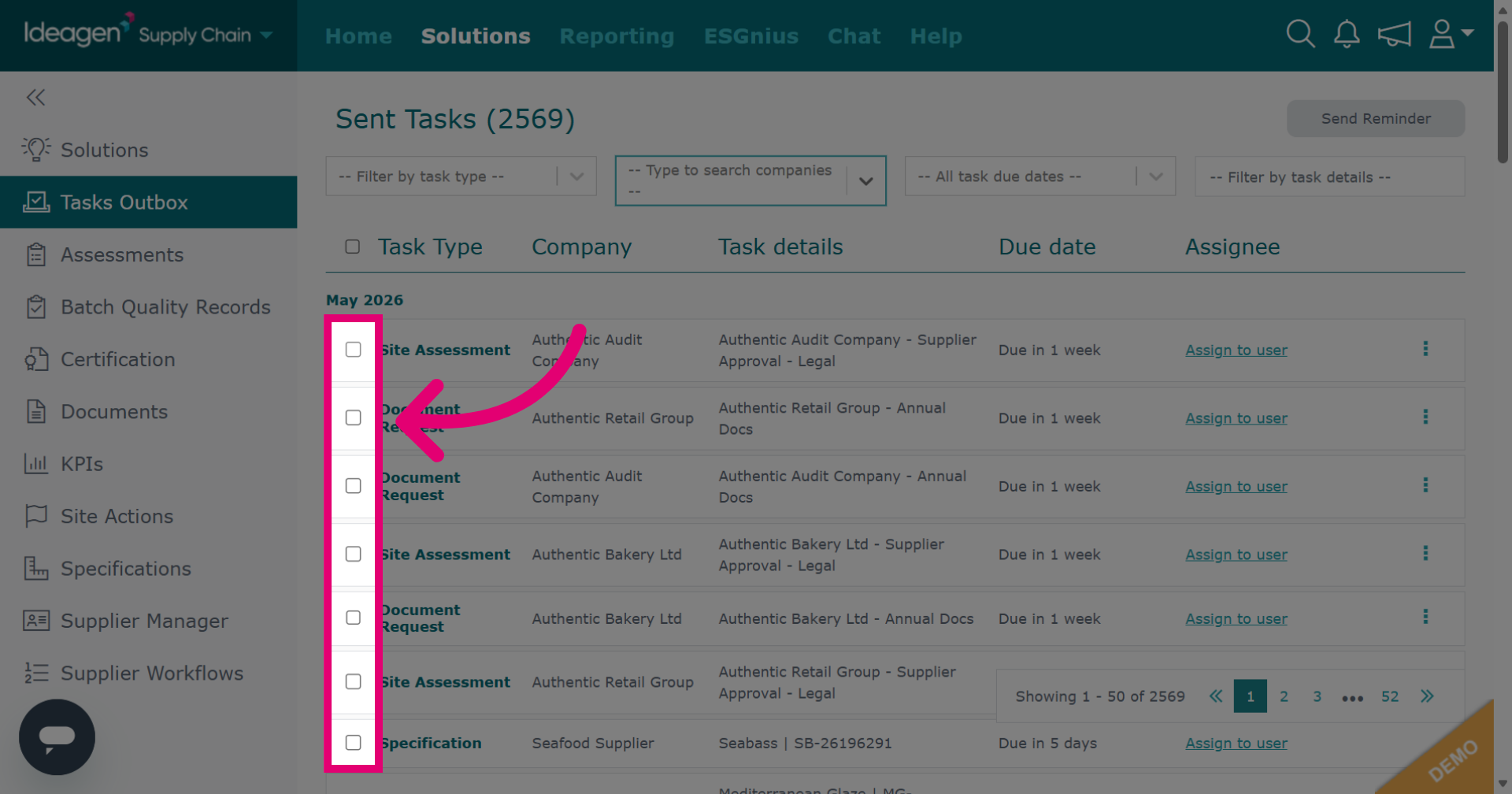Check the Authentic Bakery Ltd Document Request row
The image size is (1512, 794).
(x=354, y=618)
